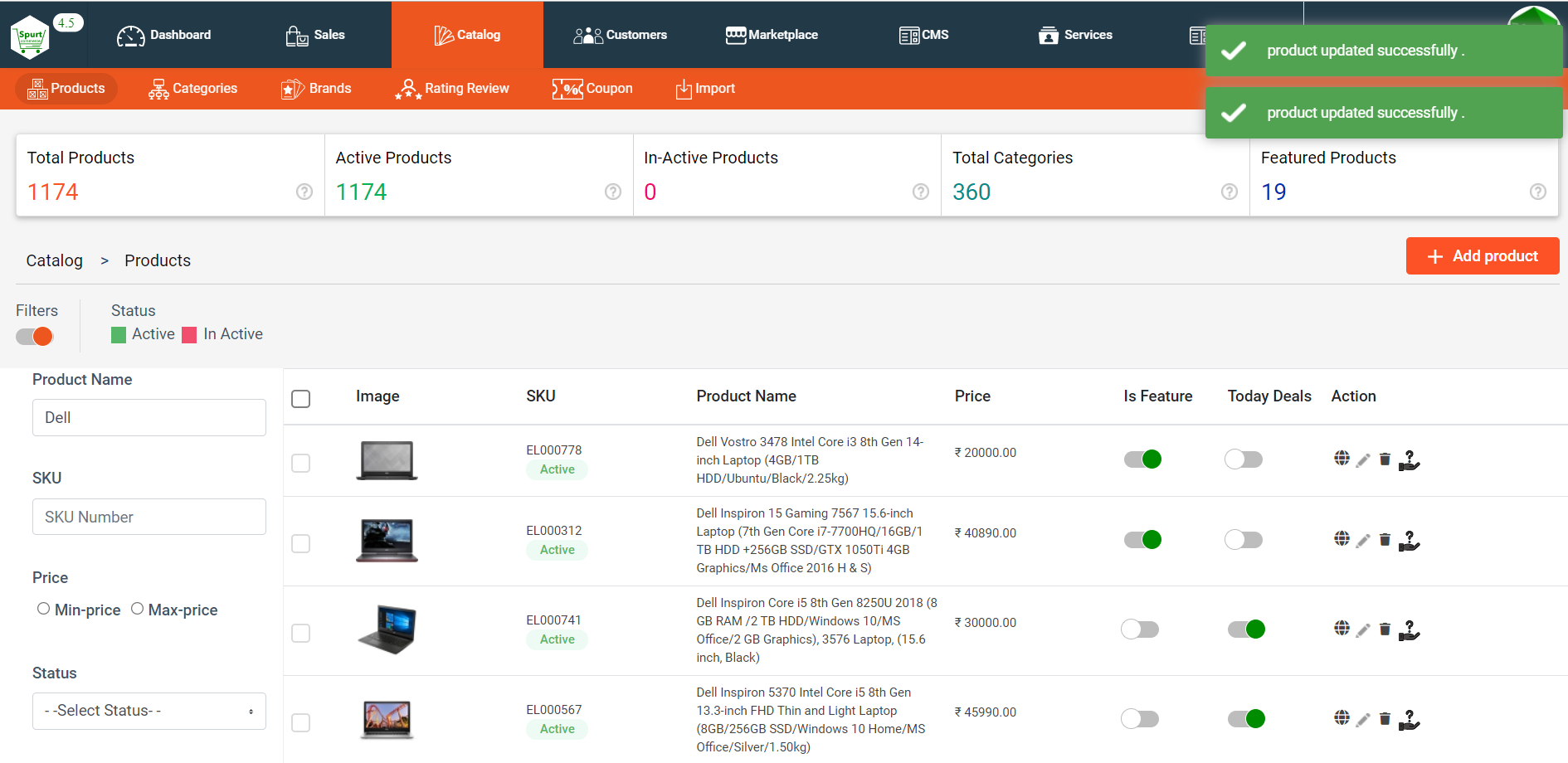
Task: Switch to the Categories sub-tab
Action: [192, 89]
